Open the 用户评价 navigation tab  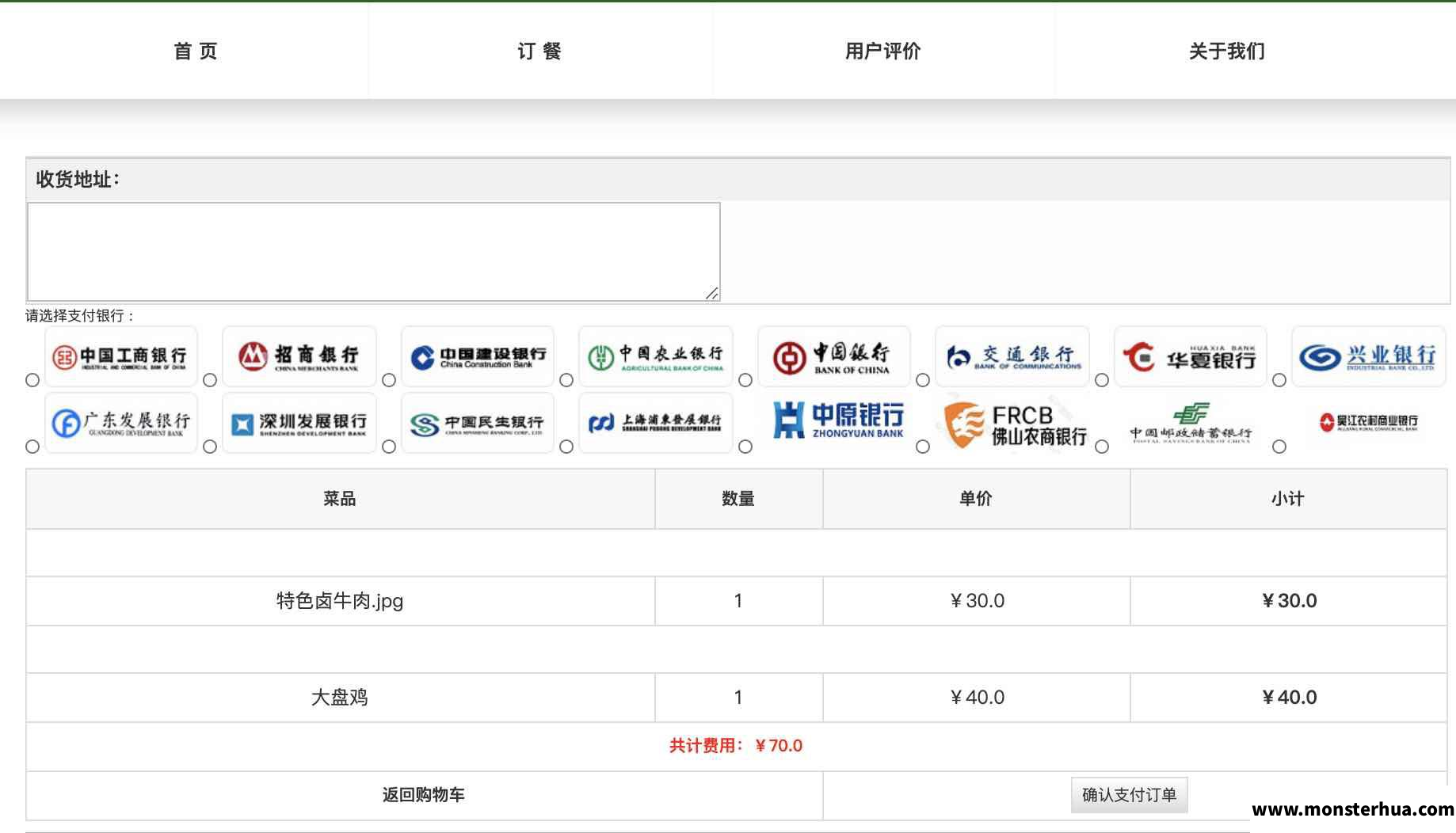point(882,51)
